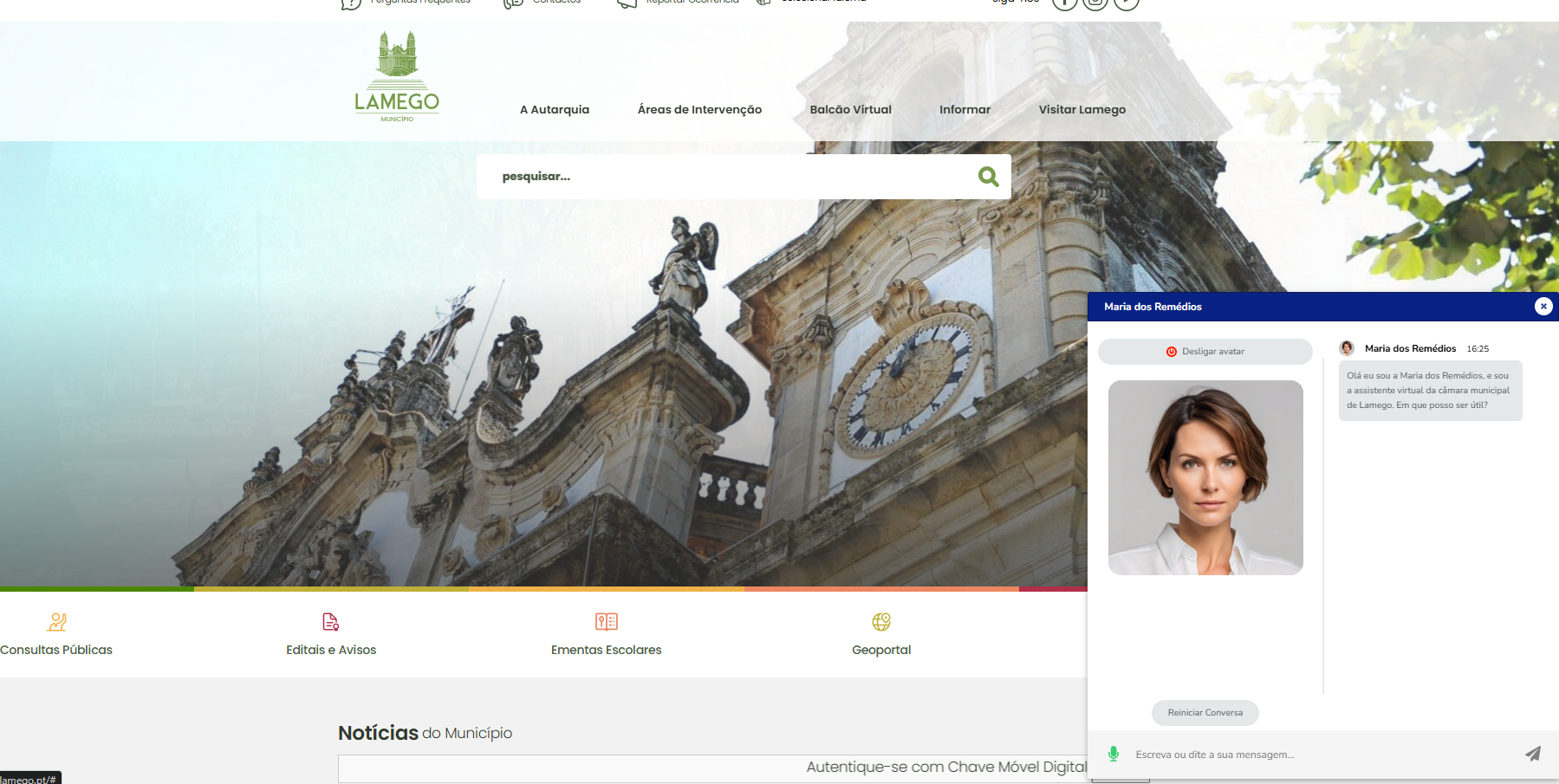Click the green search magnifier icon
Image resolution: width=1559 pixels, height=784 pixels.
coord(988,177)
